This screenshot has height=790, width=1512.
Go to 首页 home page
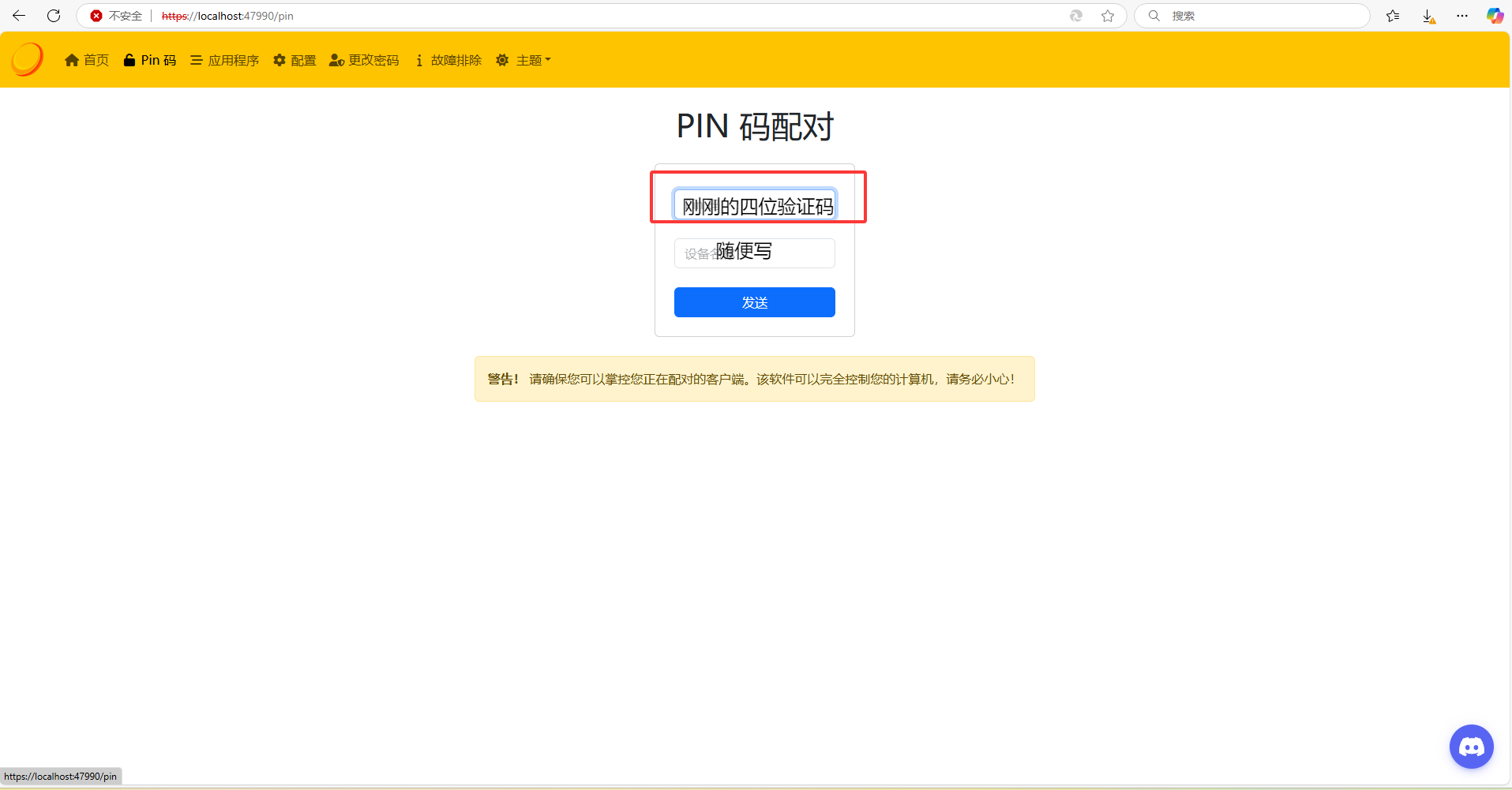pos(87,60)
